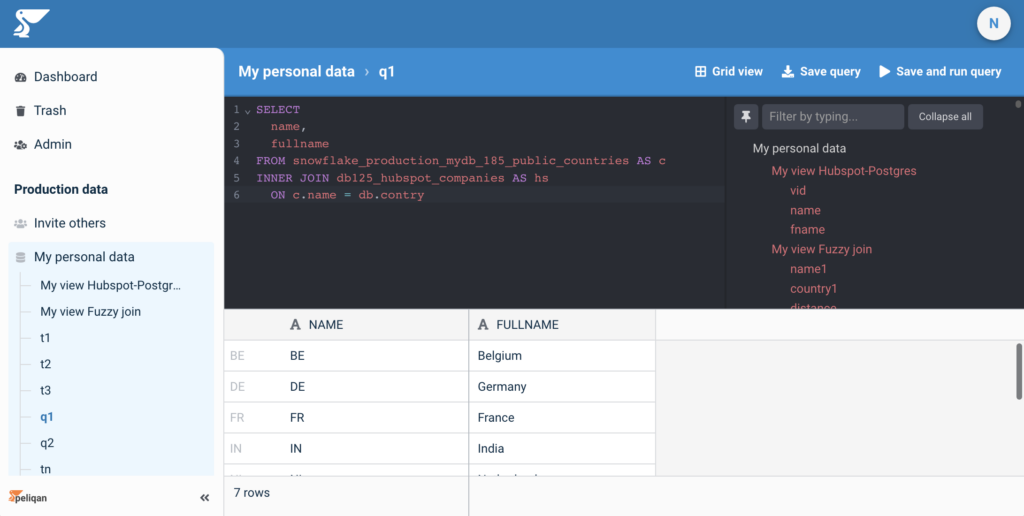The image size is (1024, 516).
Task: Select vid column in schema tree
Action: [x=798, y=191]
